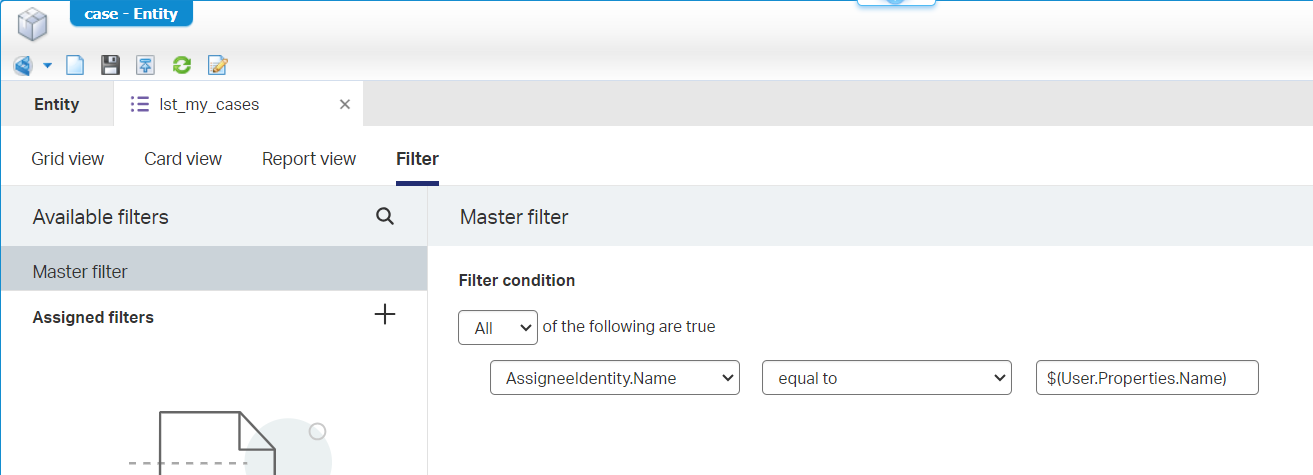Switch to the Entity tab

click(57, 104)
